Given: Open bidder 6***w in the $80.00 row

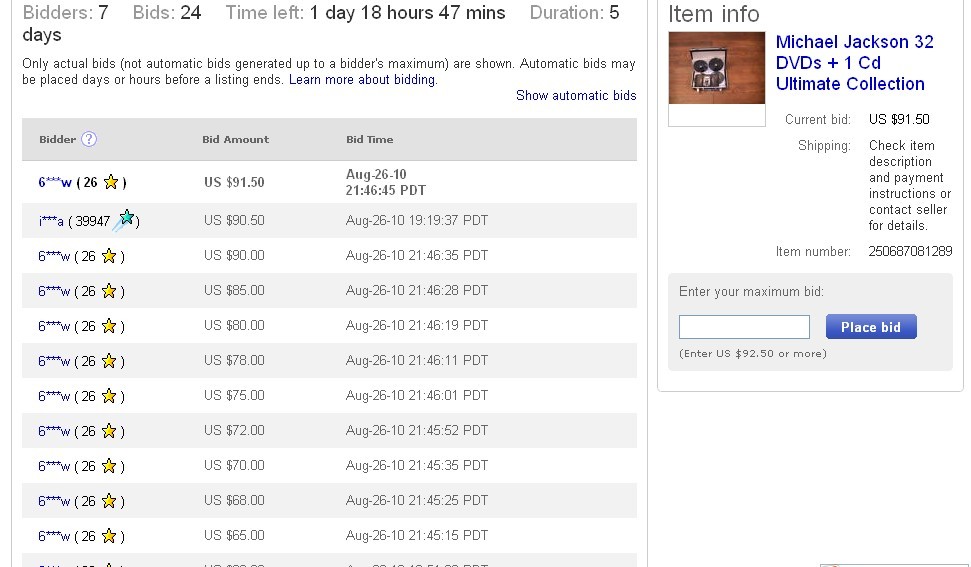Looking at the screenshot, I should (54, 326).
